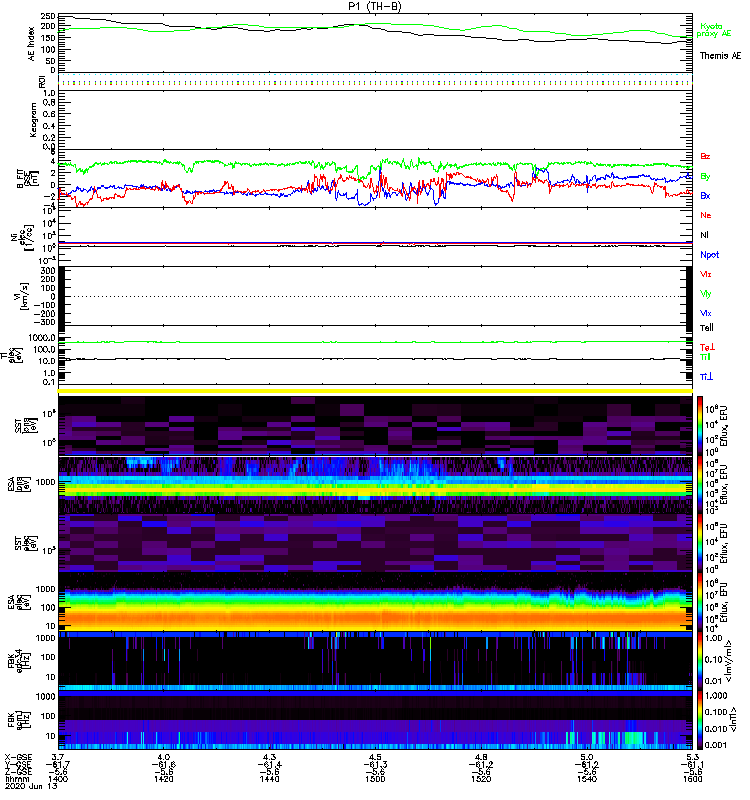Click the green Viy legend label
The height and width of the screenshot is (800, 750).
pyautogui.click(x=705, y=294)
